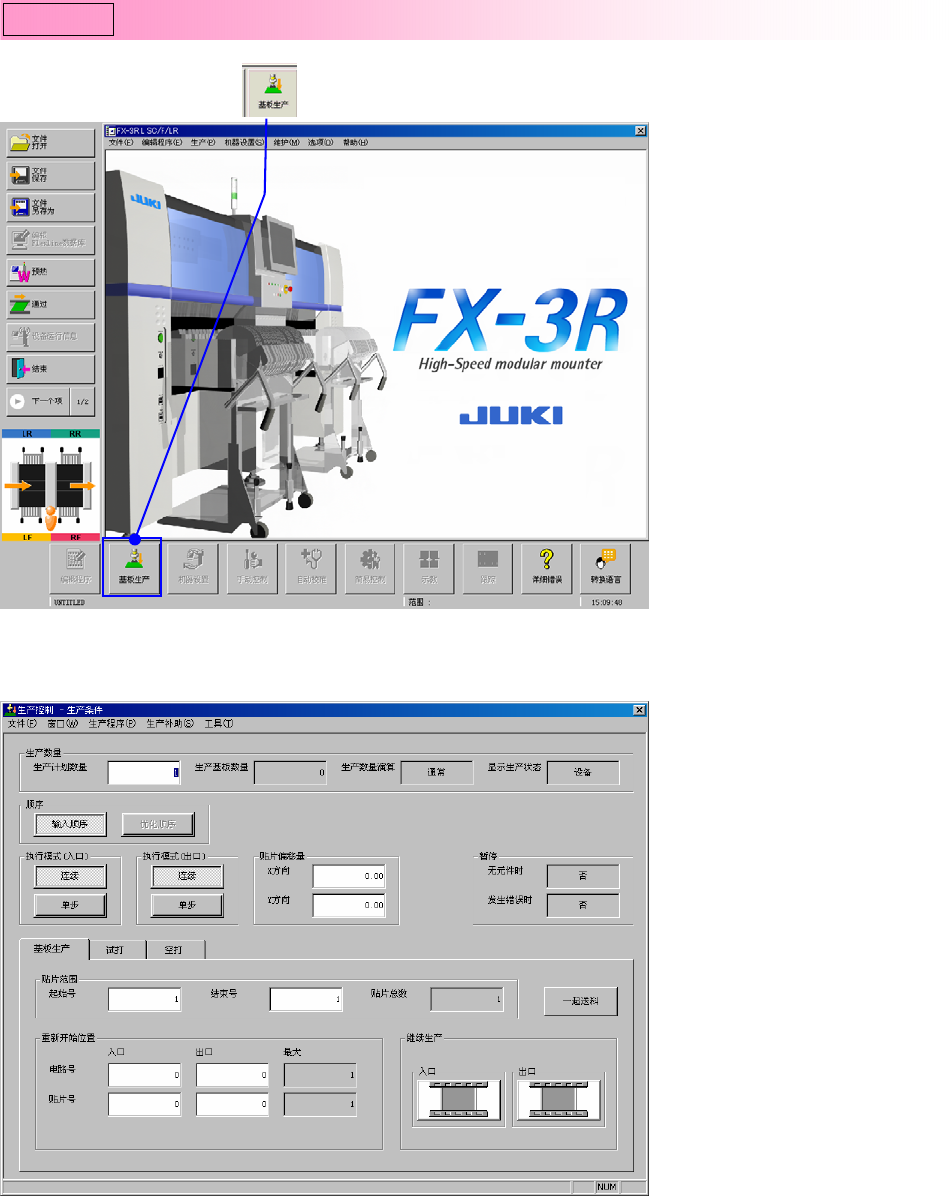The image size is (952, 1196).
Task: Toggle the 发生错误时 pause setting
Action: [583, 905]
